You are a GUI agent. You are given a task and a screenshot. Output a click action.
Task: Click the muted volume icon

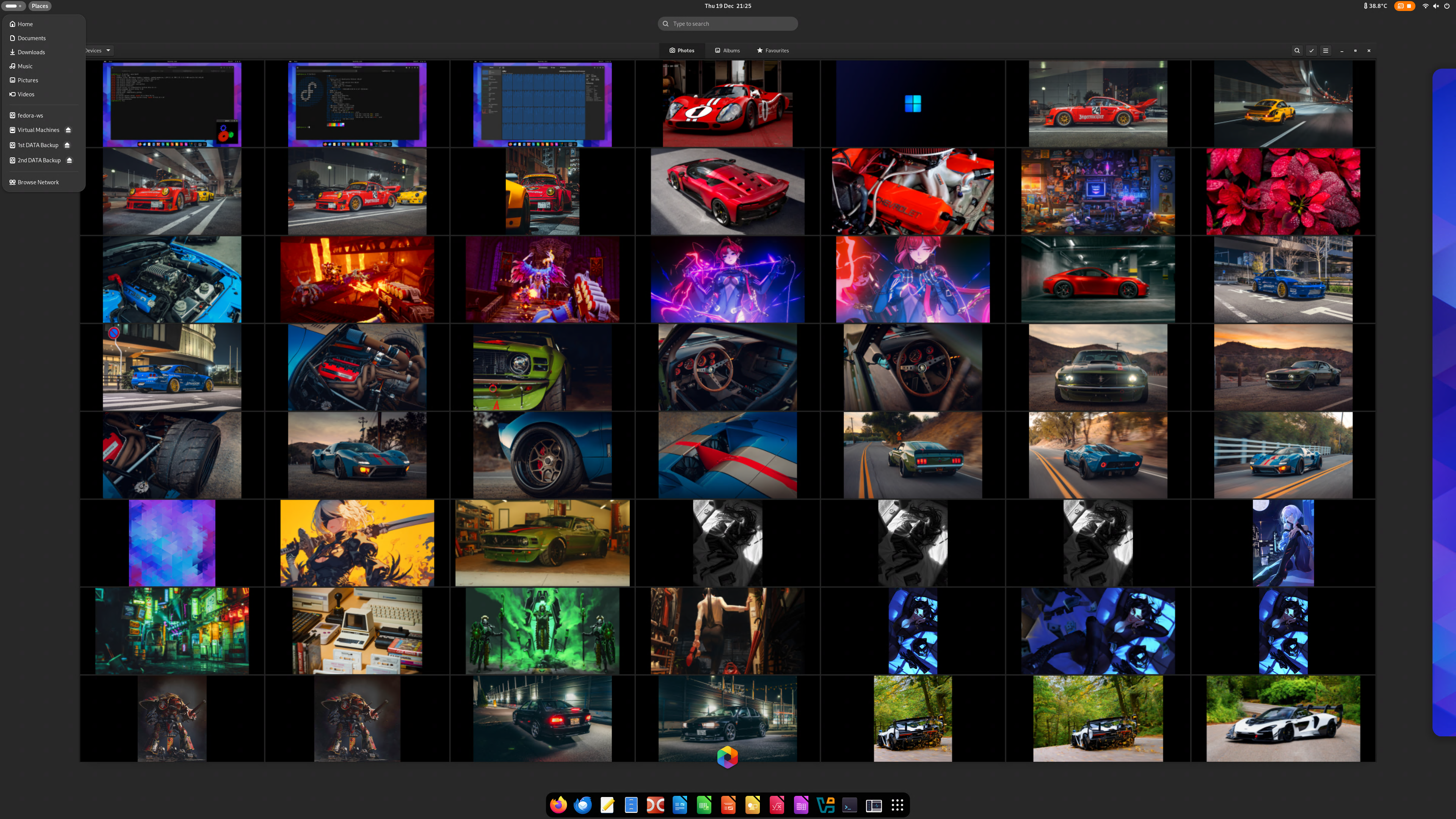1436,6
